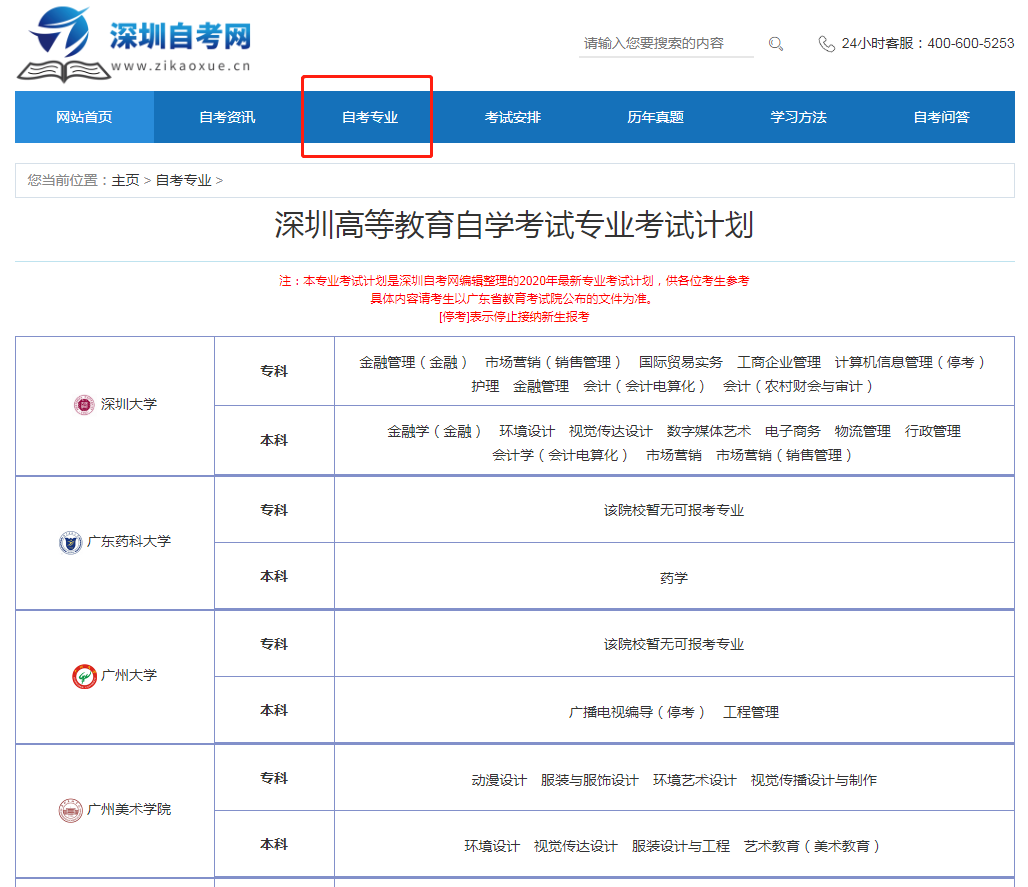Click 该院校暂无可报考专业 in 广州大学 row

coord(674,645)
